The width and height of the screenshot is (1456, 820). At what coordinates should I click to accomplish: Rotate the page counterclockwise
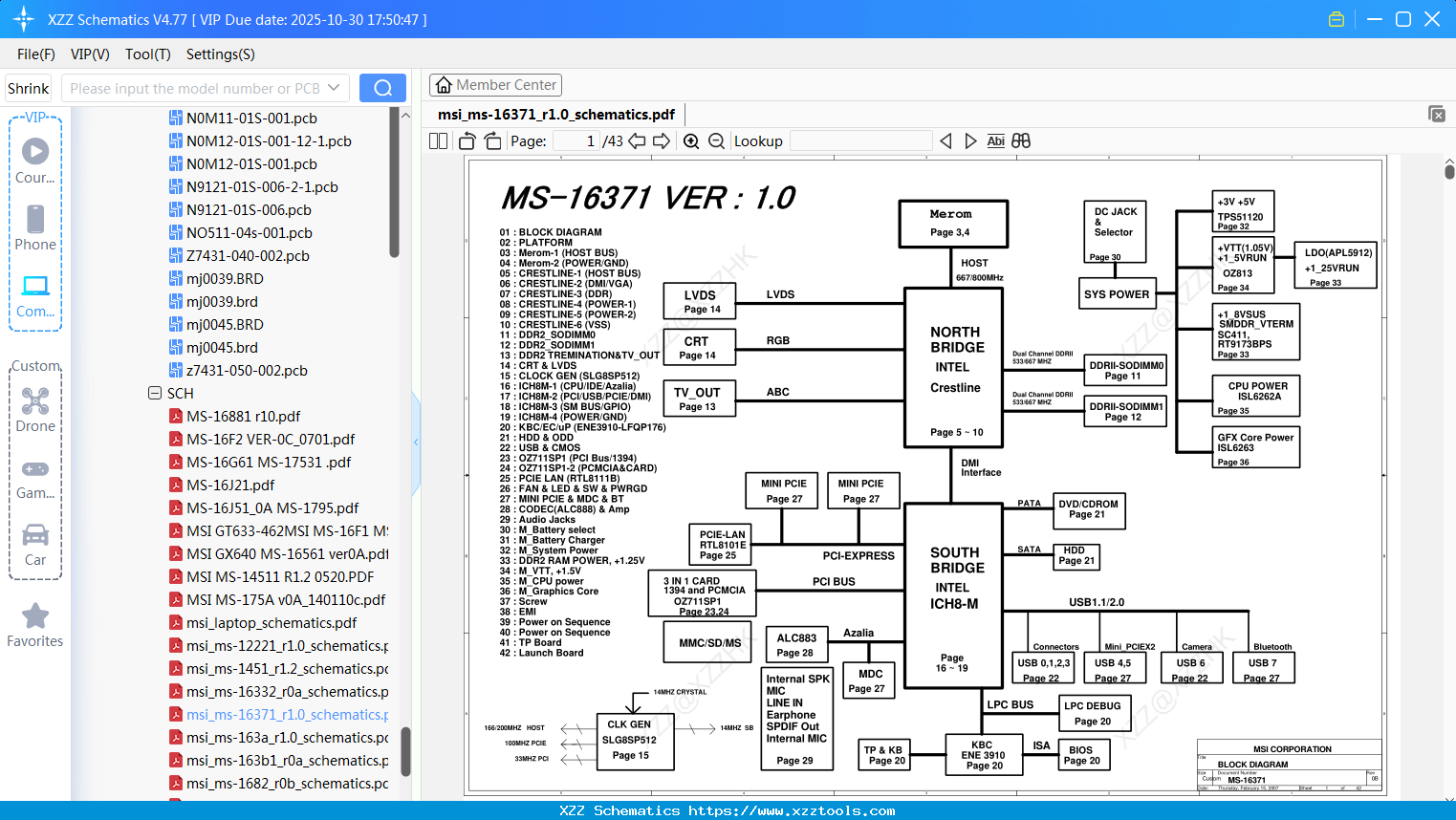point(467,141)
